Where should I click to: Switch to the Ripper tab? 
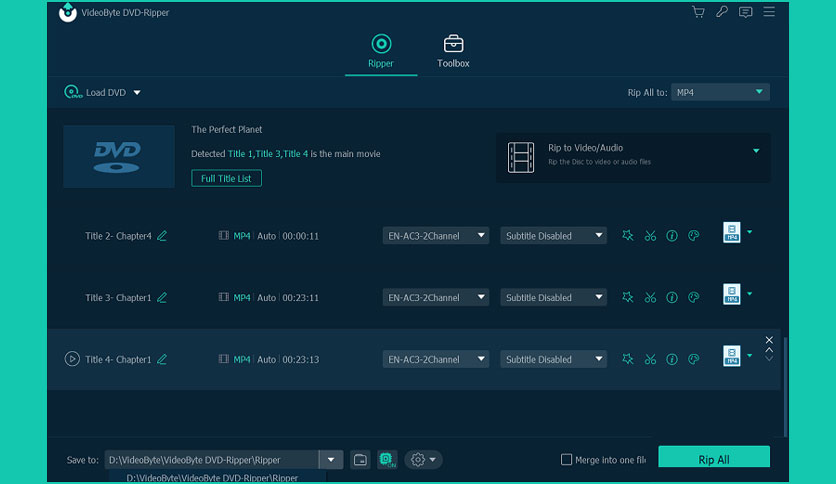(x=381, y=51)
